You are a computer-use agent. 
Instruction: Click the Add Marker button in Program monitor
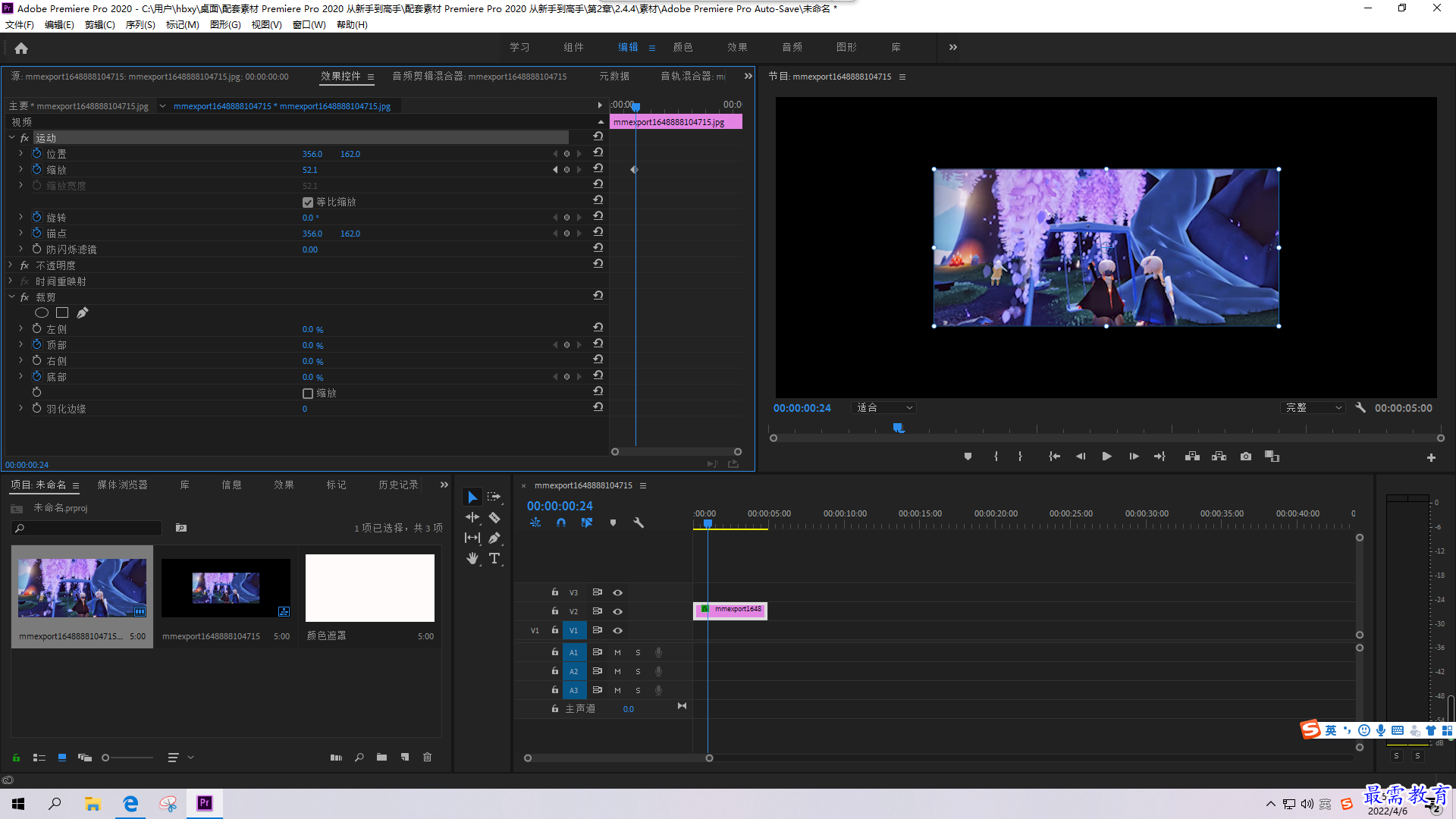[968, 457]
